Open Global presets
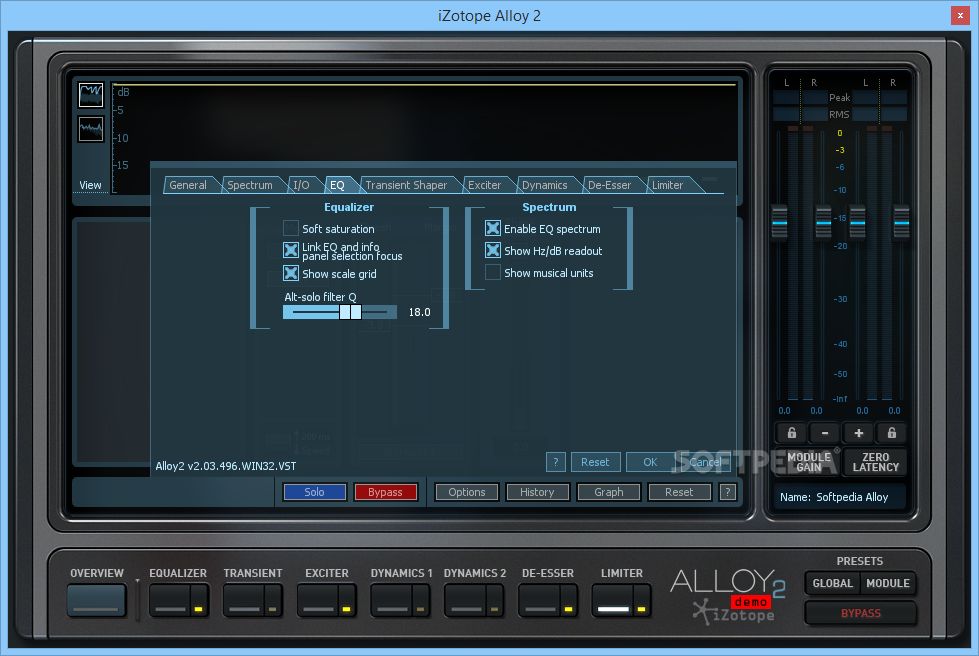This screenshot has width=979, height=656. (x=832, y=583)
